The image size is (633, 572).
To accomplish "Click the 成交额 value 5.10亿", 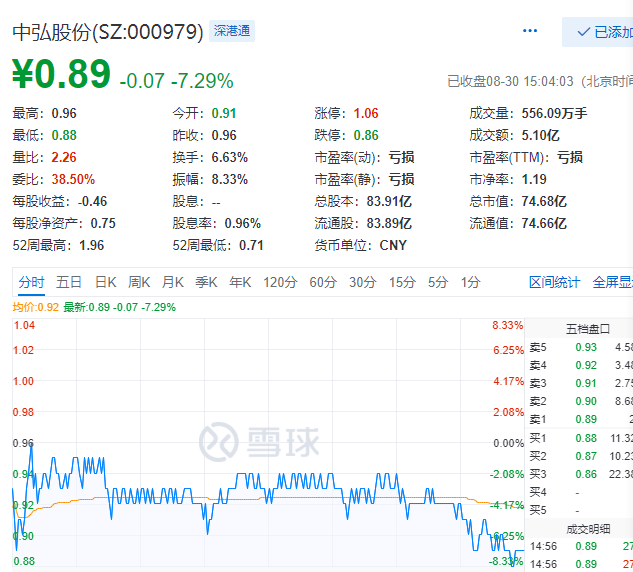I will pos(540,135).
